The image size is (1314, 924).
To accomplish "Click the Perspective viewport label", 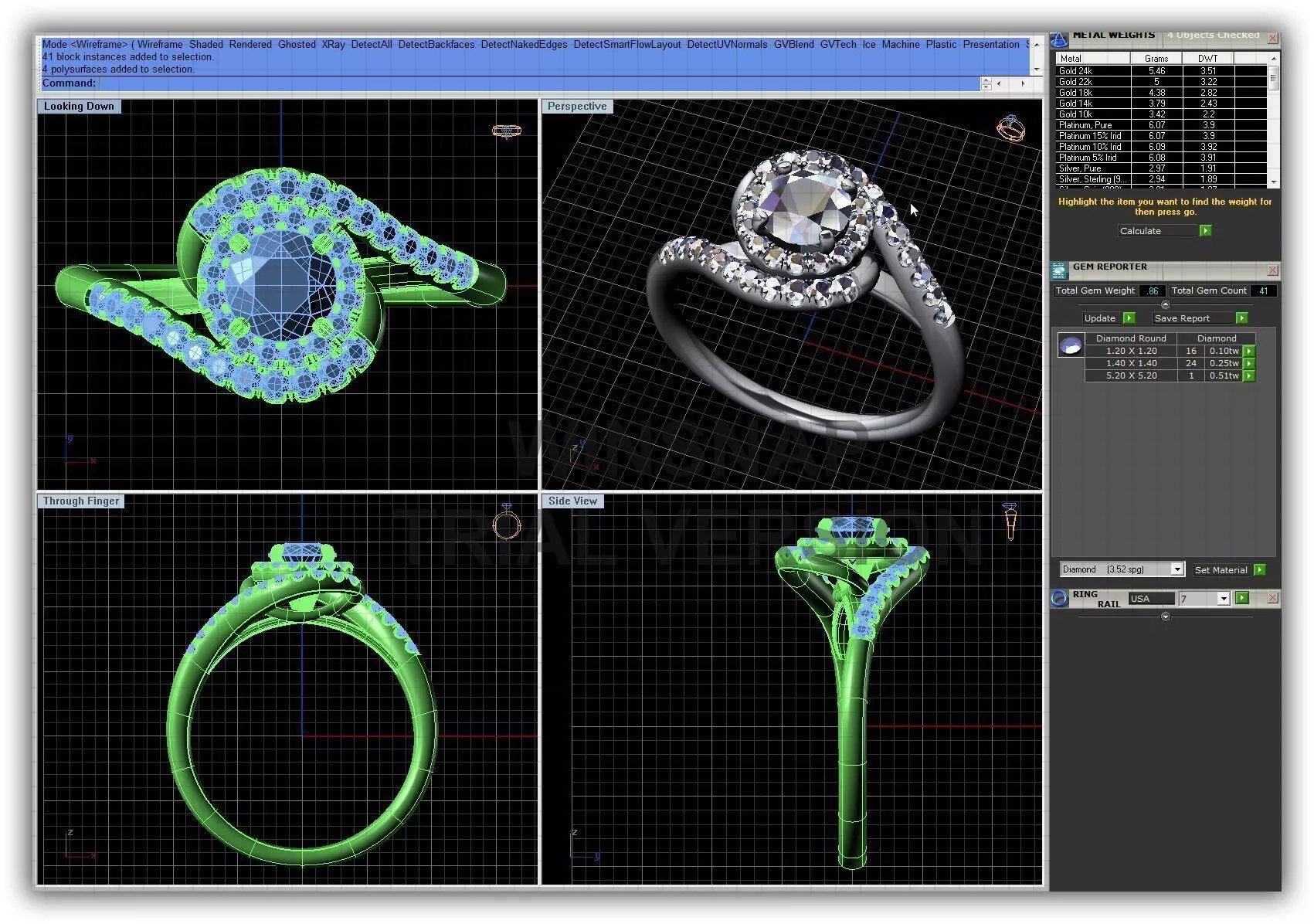I will 577,107.
